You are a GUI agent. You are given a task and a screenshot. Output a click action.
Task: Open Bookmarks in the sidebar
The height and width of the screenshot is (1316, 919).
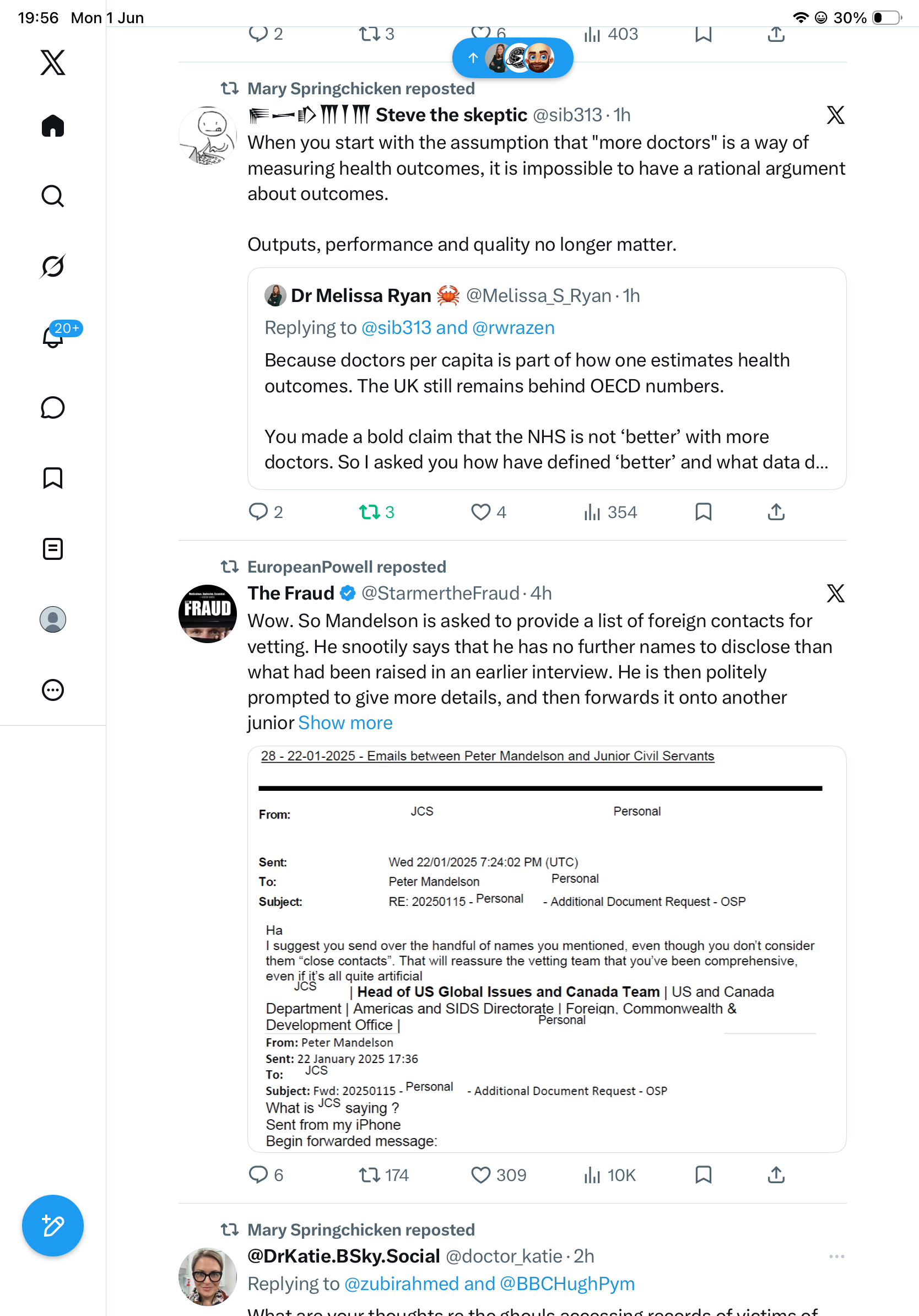click(x=53, y=478)
